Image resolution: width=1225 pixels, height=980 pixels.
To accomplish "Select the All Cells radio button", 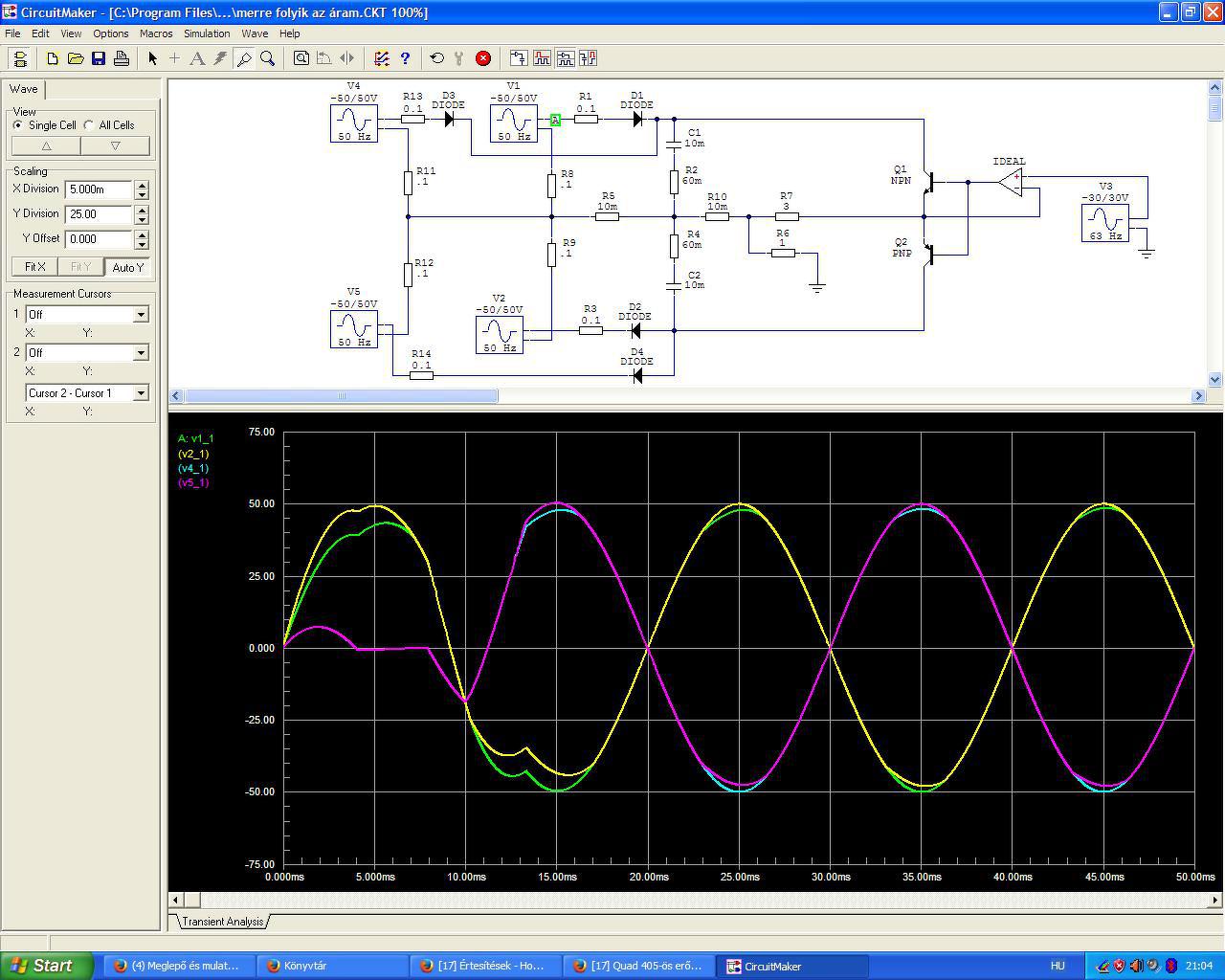I will pos(89,125).
